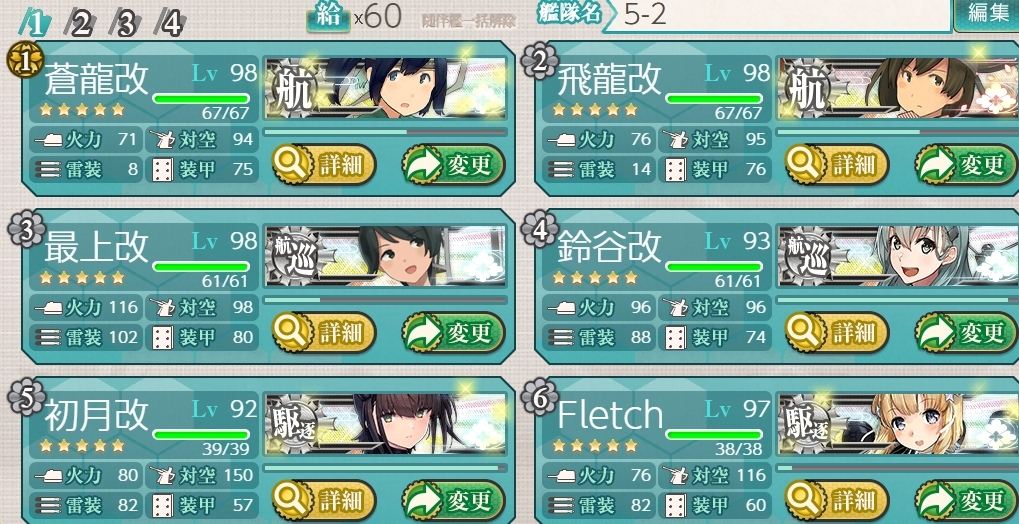Open 詳細 details for 蒼龍改
The width and height of the screenshot is (1019, 524).
point(324,164)
